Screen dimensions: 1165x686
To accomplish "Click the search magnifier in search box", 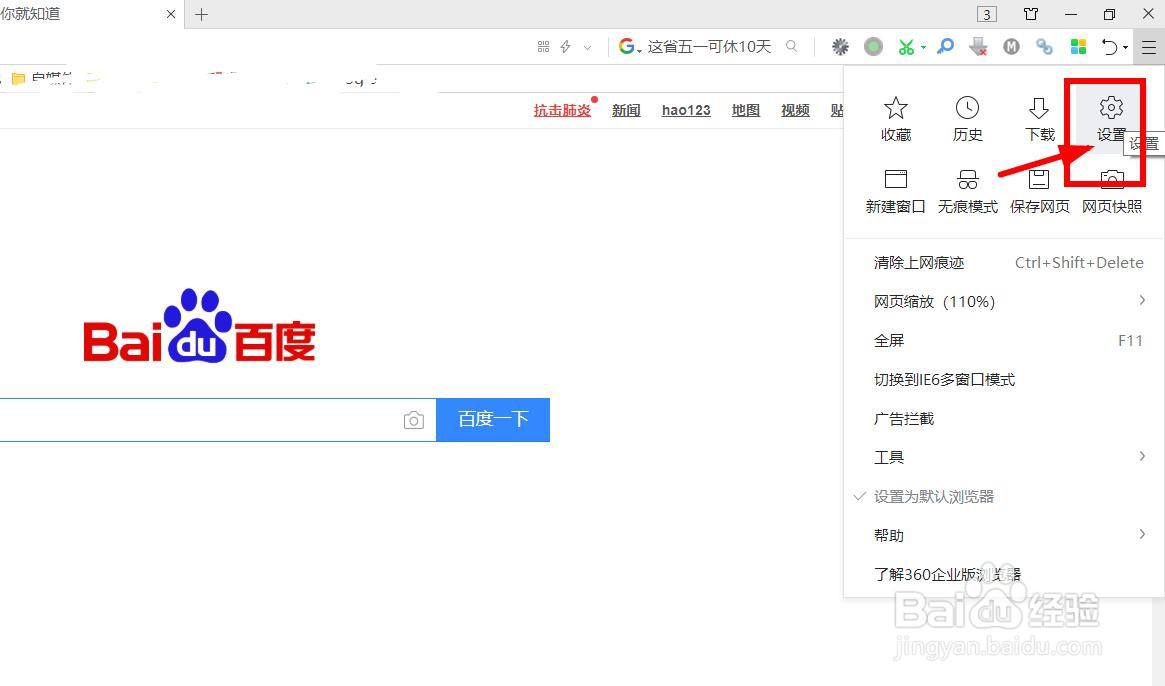I will coord(791,46).
